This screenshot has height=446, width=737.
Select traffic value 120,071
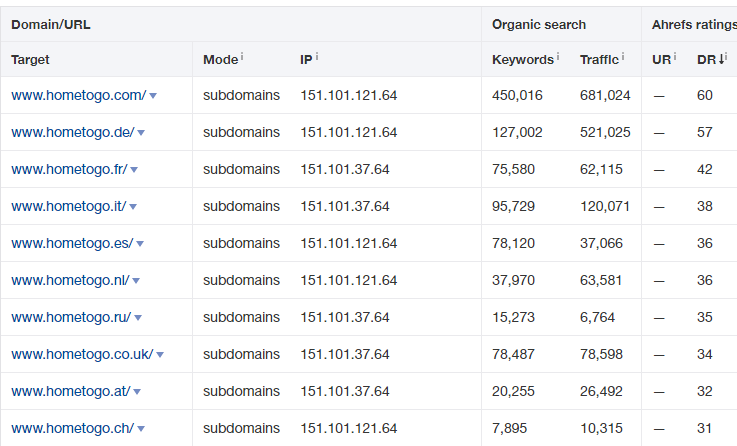pos(604,206)
